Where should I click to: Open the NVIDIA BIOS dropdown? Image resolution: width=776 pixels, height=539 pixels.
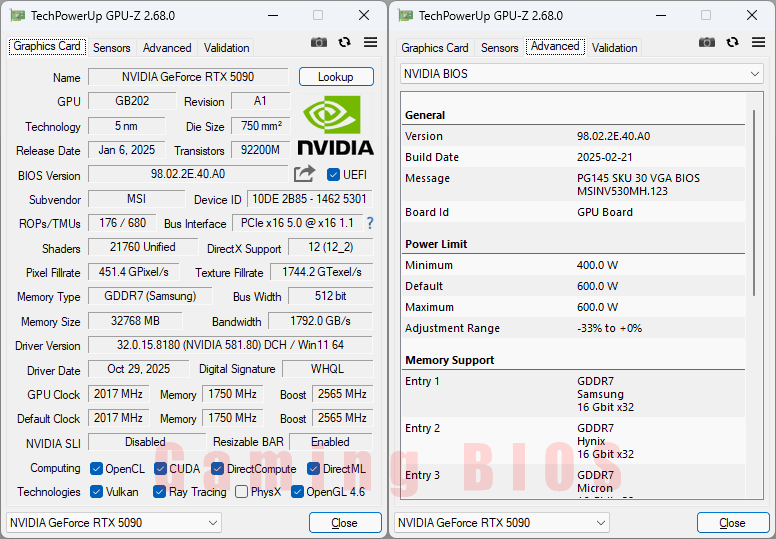click(582, 74)
